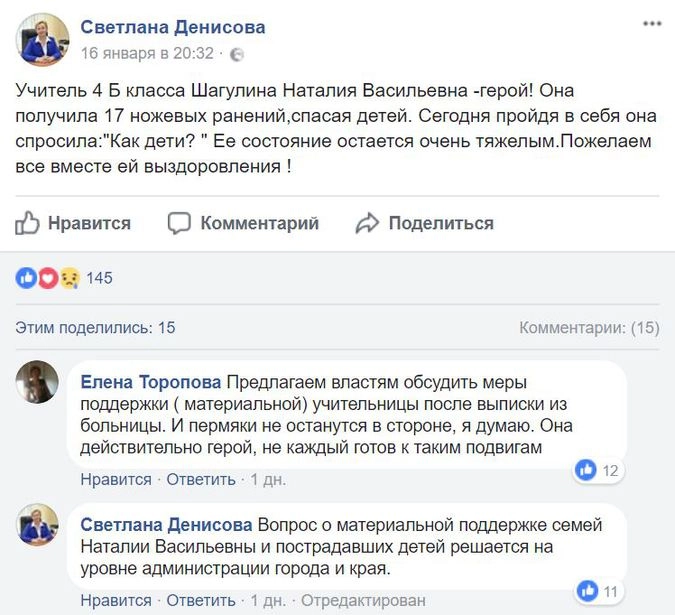Like Елена Торопова's comment via Нравится

[116, 479]
